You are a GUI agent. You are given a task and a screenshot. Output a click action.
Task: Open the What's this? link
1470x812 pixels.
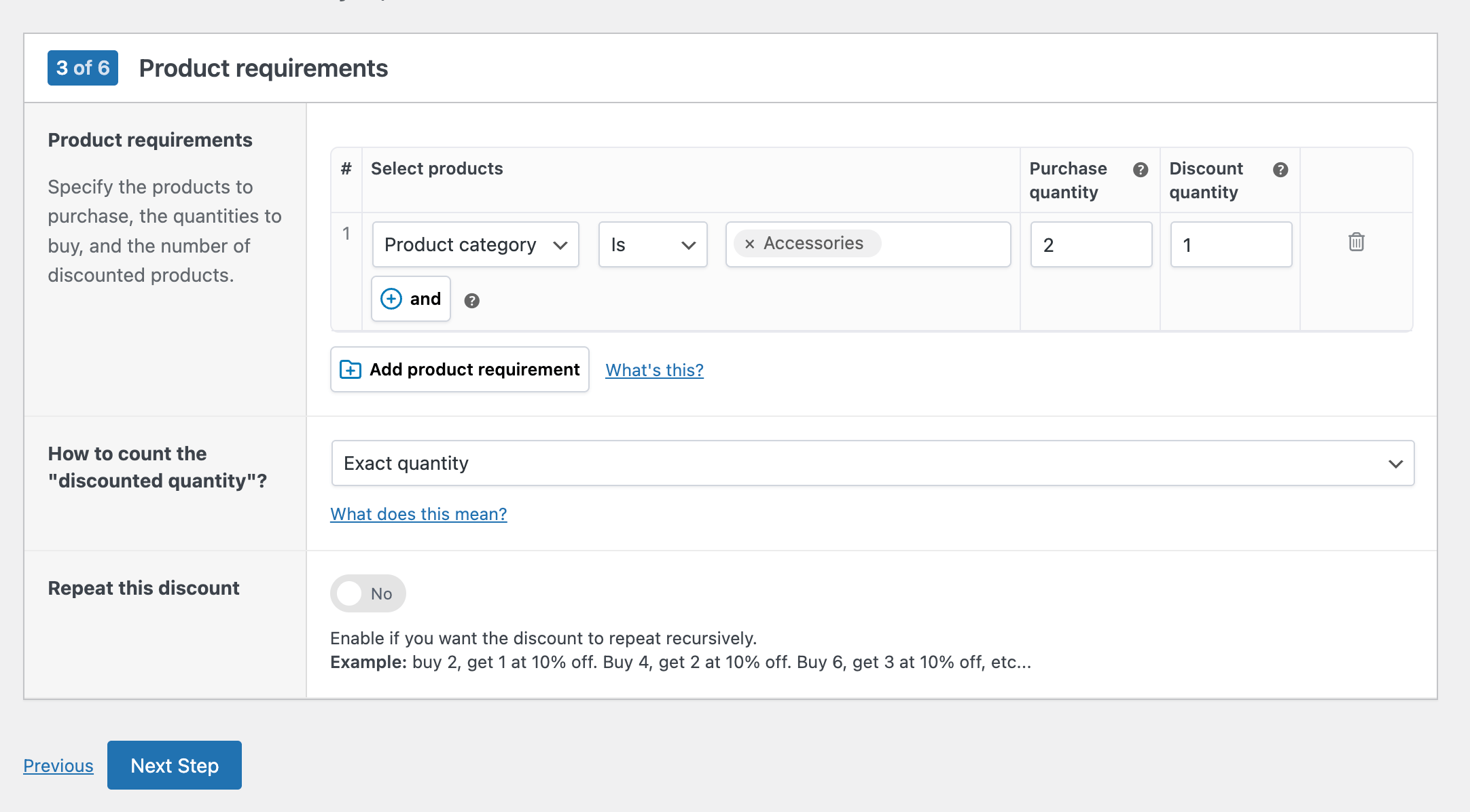tap(654, 370)
